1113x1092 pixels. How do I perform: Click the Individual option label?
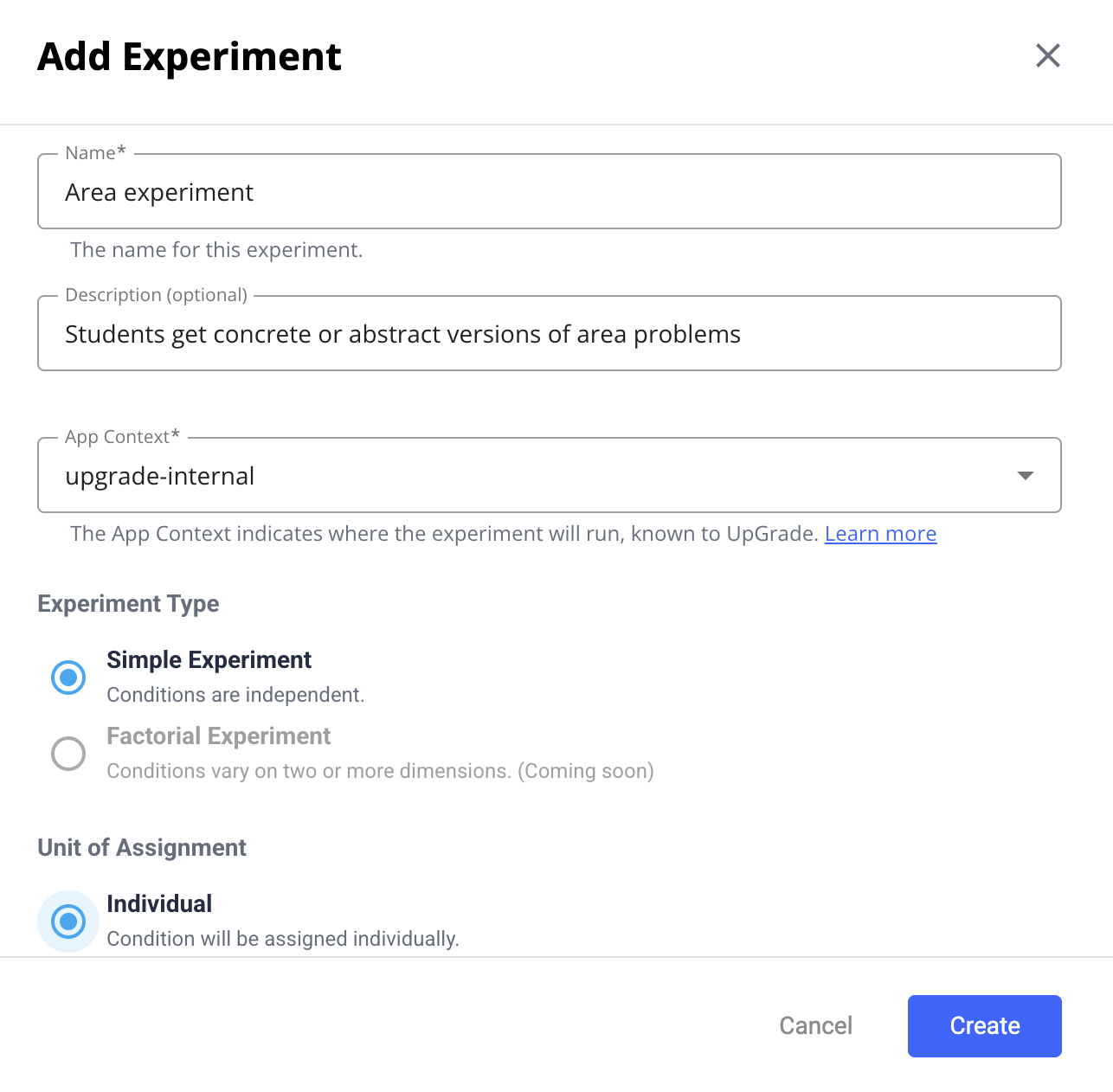159,904
